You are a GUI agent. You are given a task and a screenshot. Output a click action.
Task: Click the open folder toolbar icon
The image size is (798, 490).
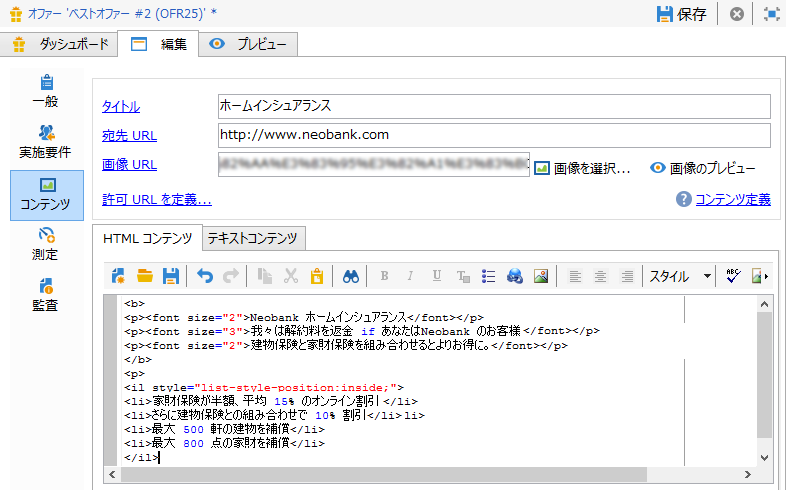point(145,276)
